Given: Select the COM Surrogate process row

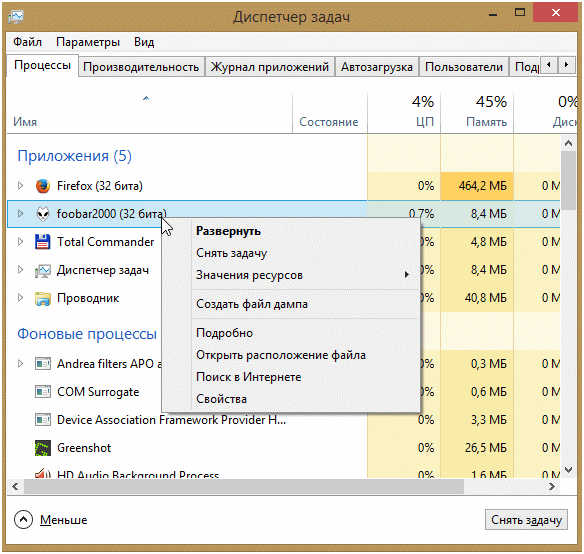Looking at the screenshot, I should point(284,392).
